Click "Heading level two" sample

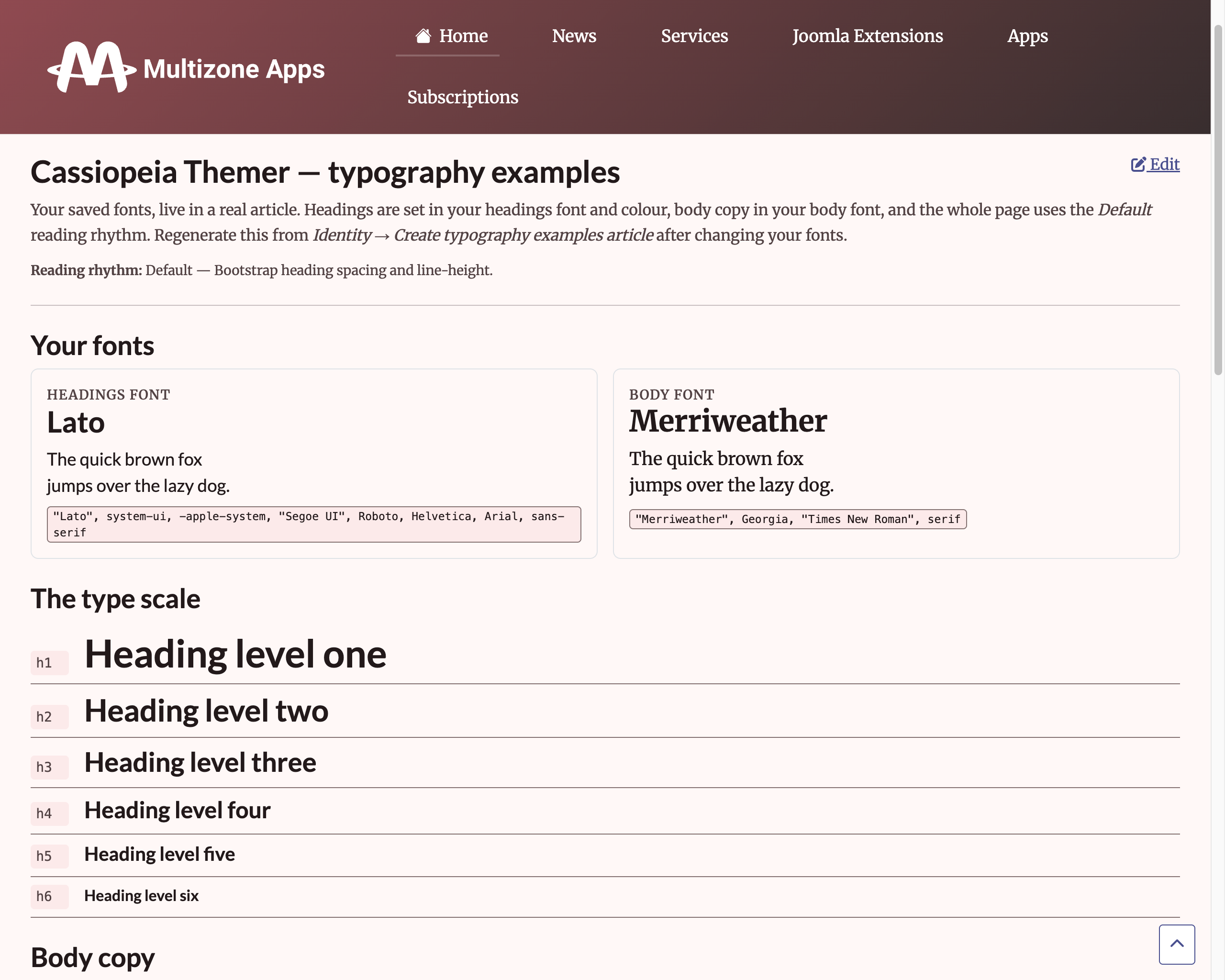tap(206, 711)
